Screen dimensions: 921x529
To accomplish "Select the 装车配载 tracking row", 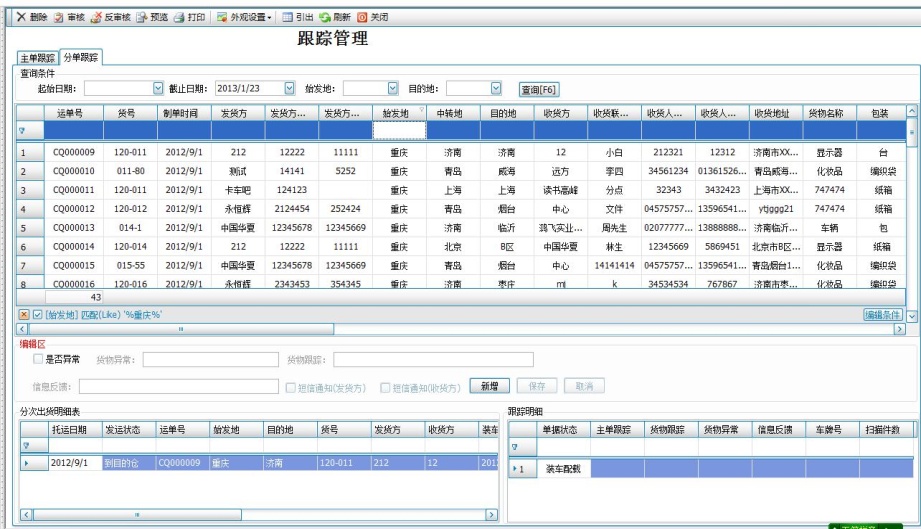I will pyautogui.click(x=711, y=469).
